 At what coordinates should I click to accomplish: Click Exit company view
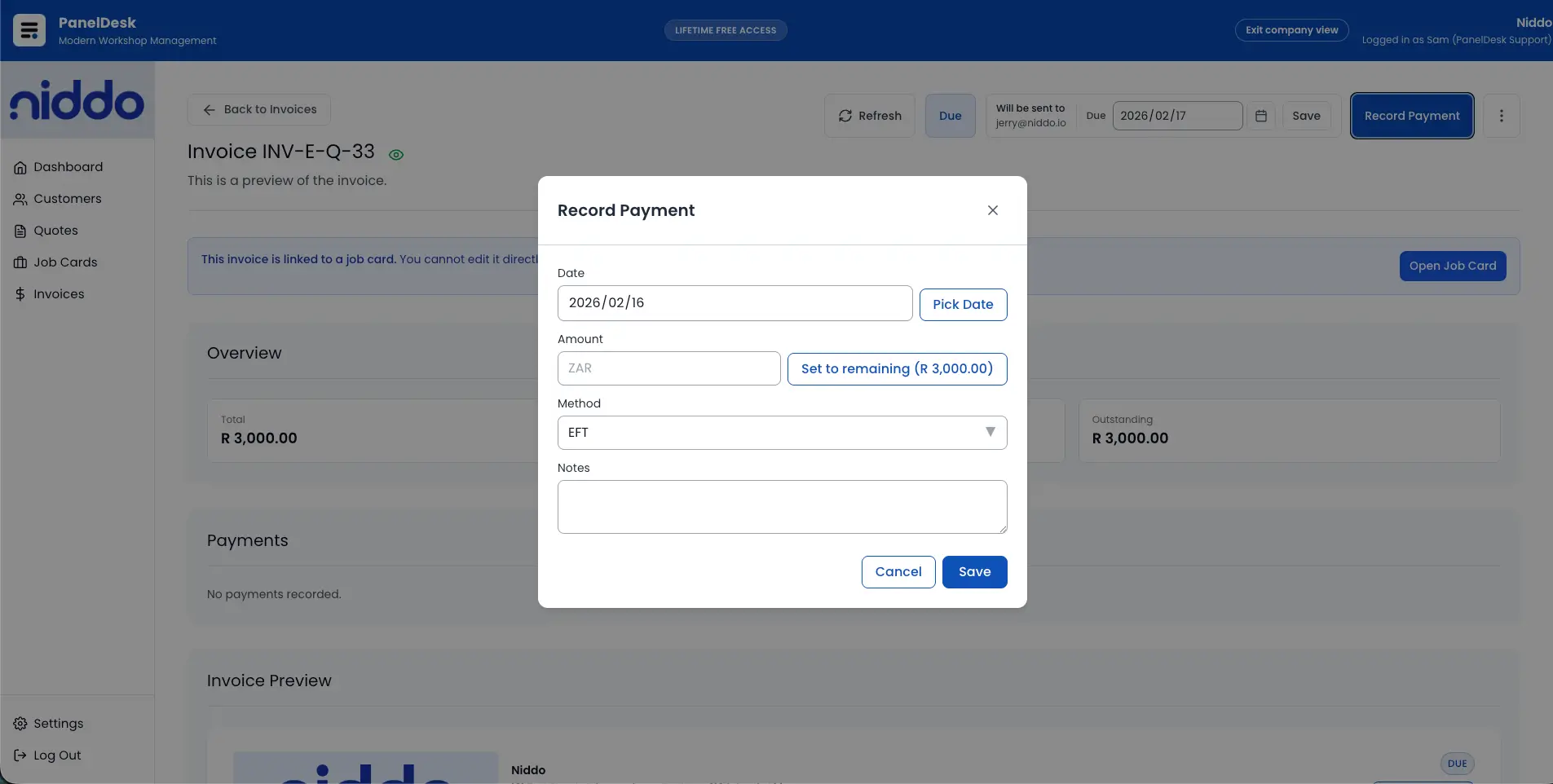click(x=1290, y=29)
